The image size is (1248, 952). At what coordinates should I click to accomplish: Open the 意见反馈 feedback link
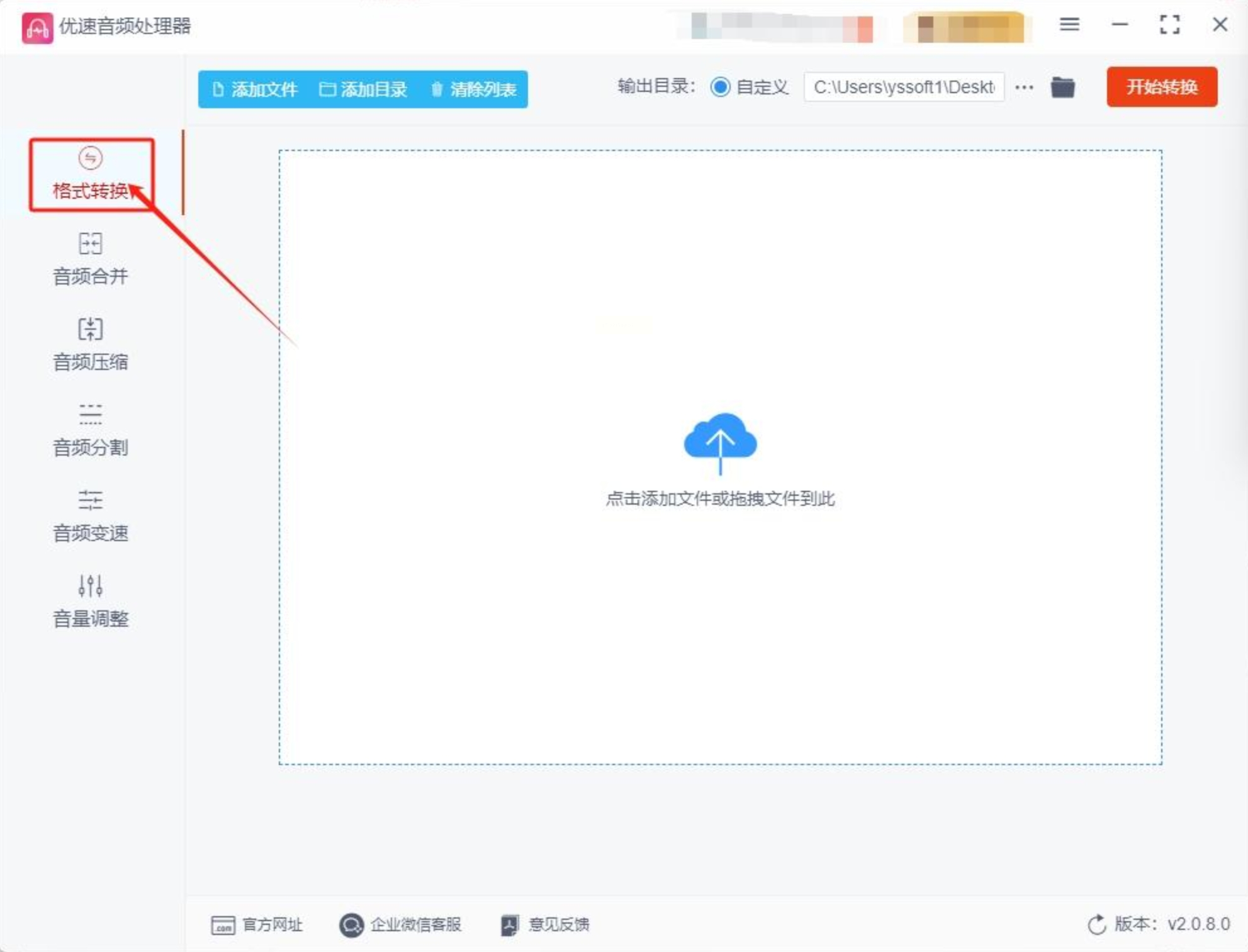(545, 924)
